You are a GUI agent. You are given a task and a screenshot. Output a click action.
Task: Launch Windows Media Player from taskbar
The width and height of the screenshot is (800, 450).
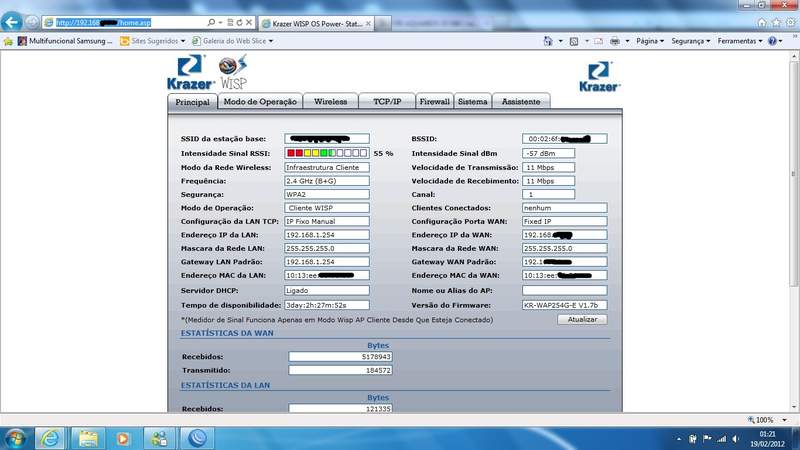point(123,437)
